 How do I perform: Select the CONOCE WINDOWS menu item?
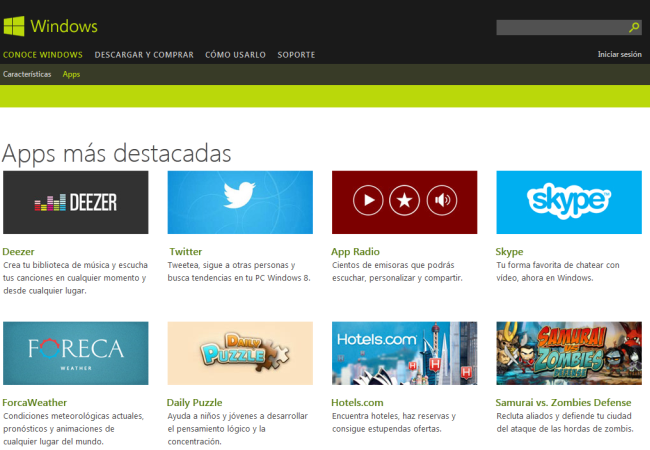pos(43,55)
